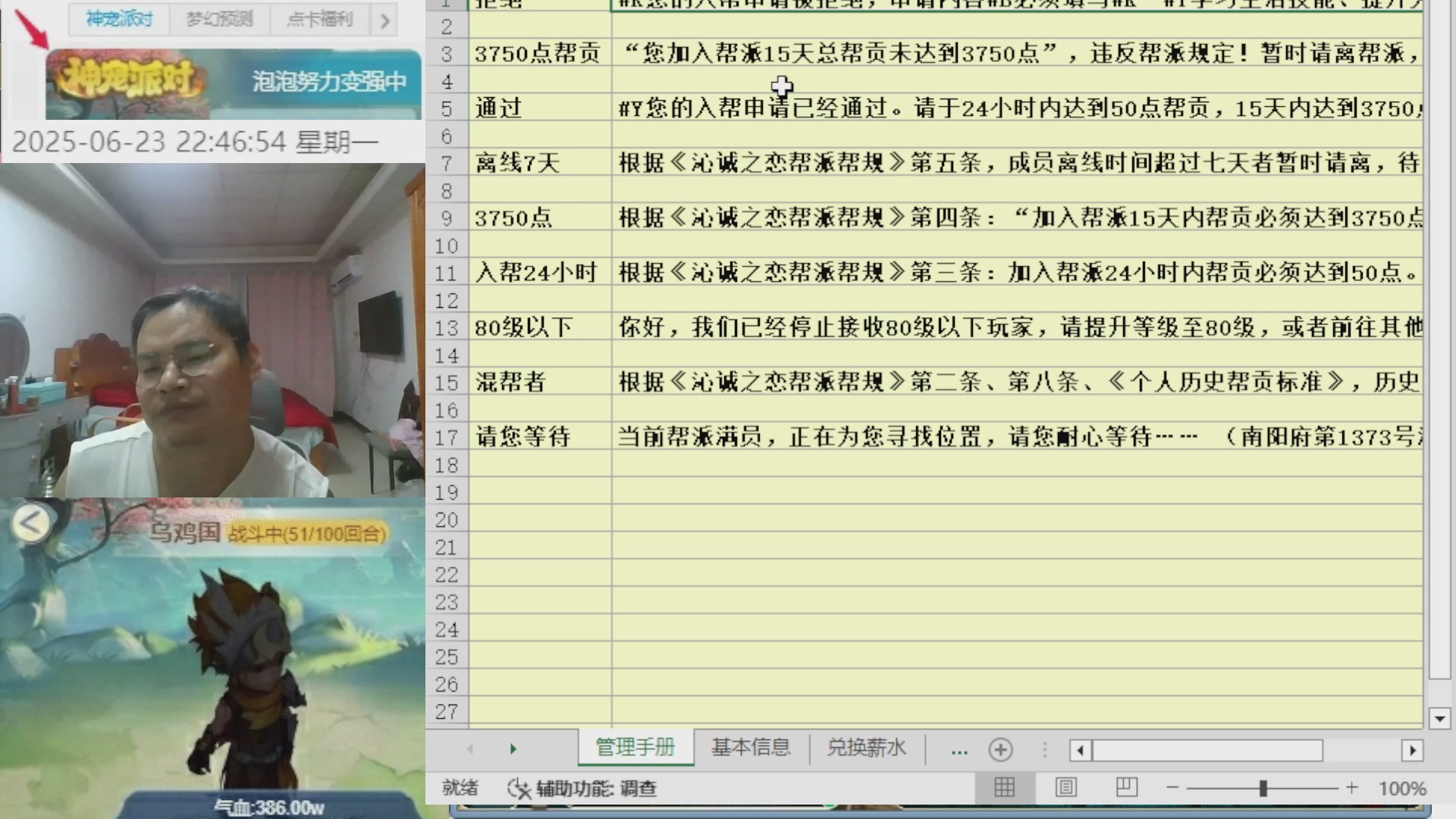This screenshot has width=1456, height=819.
Task: Select cell containing 通过
Action: coord(540,108)
